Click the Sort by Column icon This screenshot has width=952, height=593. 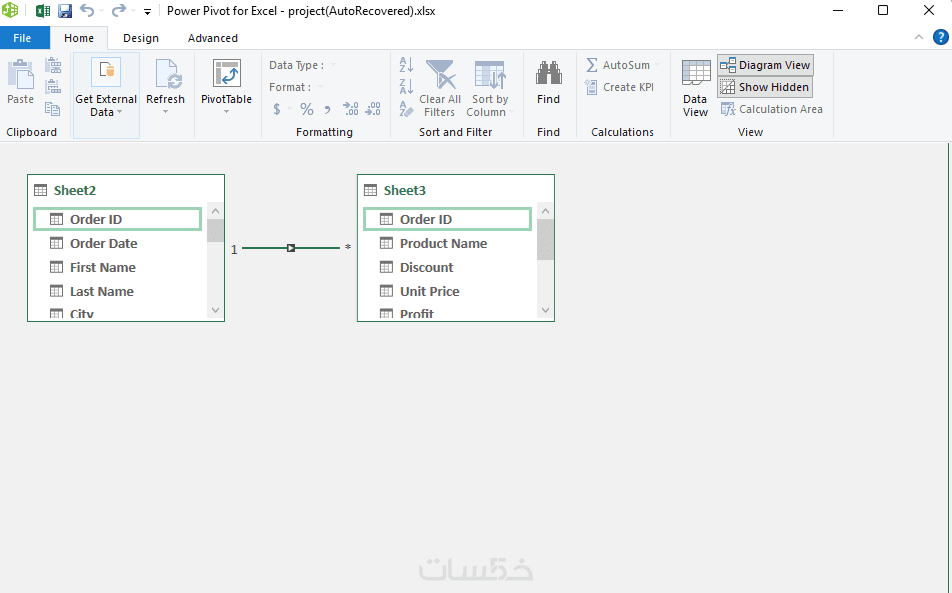point(490,75)
